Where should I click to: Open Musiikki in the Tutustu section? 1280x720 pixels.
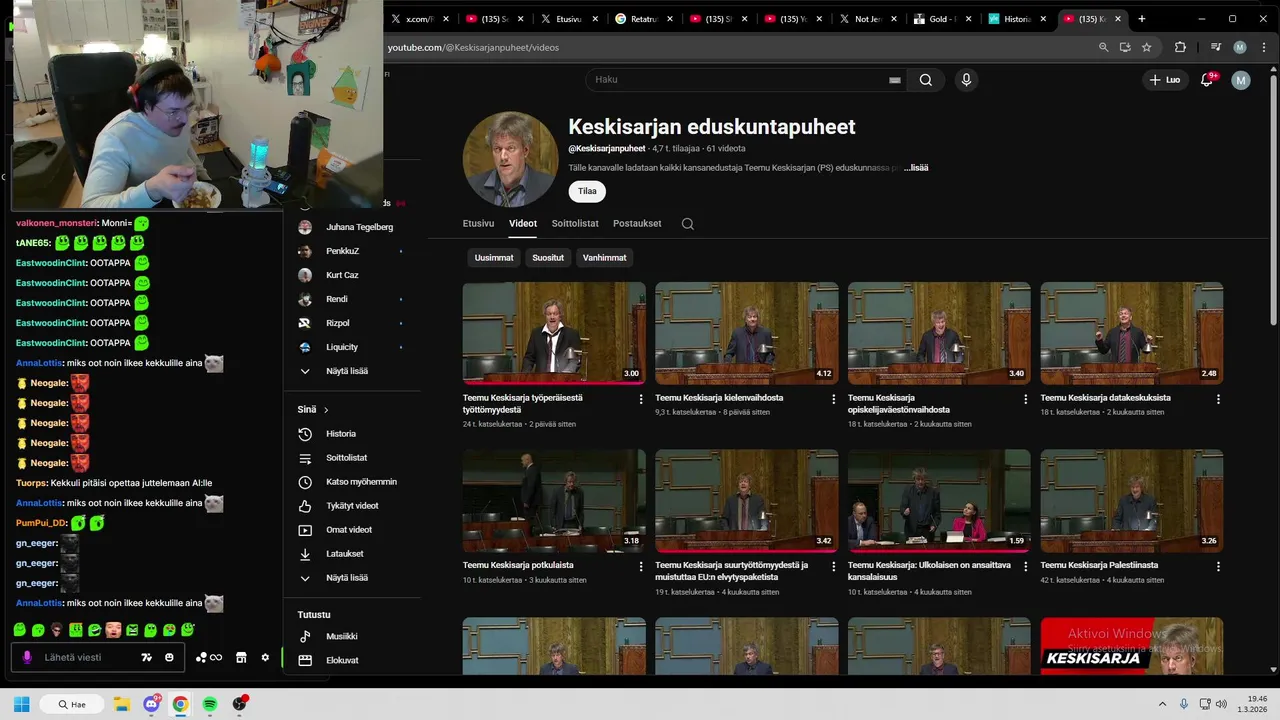[x=342, y=636]
